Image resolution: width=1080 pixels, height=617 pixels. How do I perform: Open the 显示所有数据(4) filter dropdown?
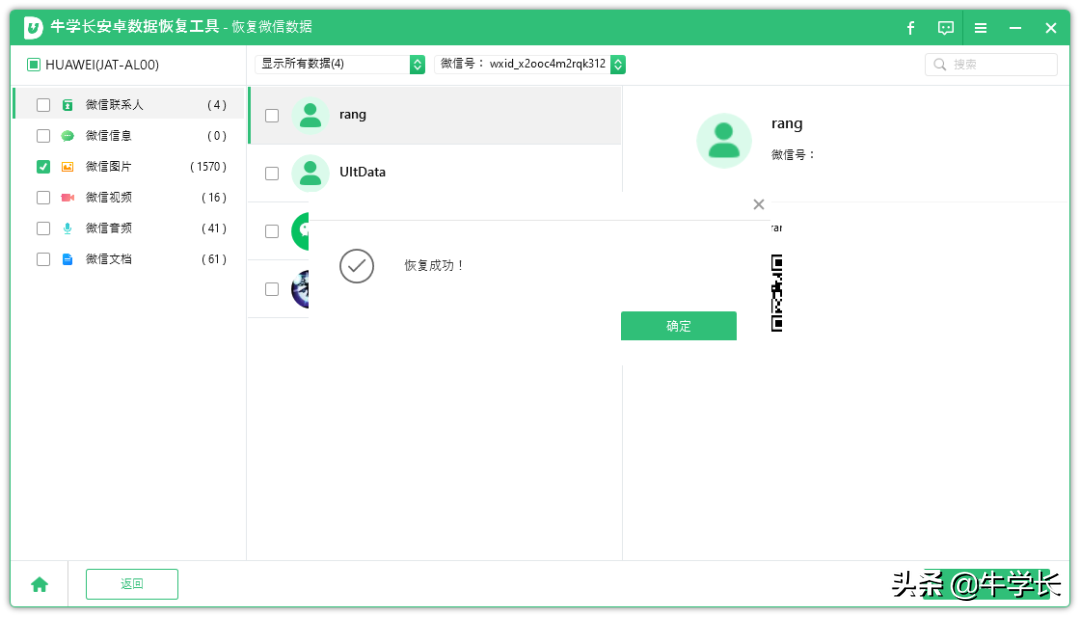click(x=340, y=64)
